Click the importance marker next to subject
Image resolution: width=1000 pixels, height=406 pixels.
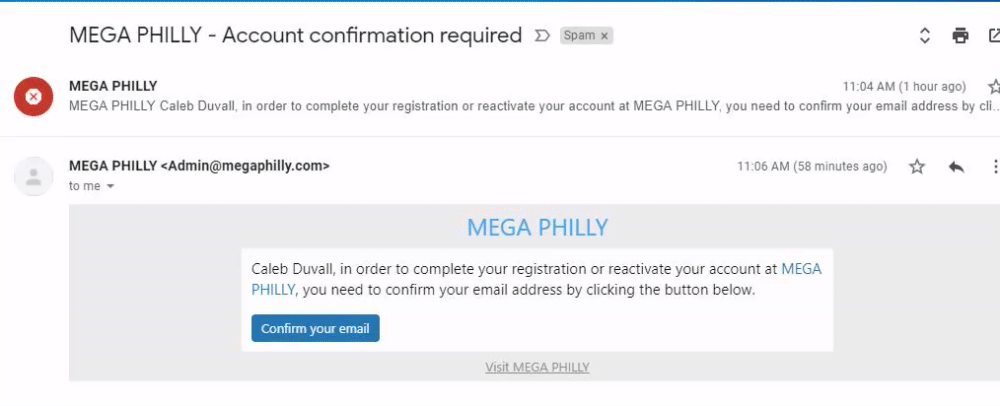pos(543,36)
